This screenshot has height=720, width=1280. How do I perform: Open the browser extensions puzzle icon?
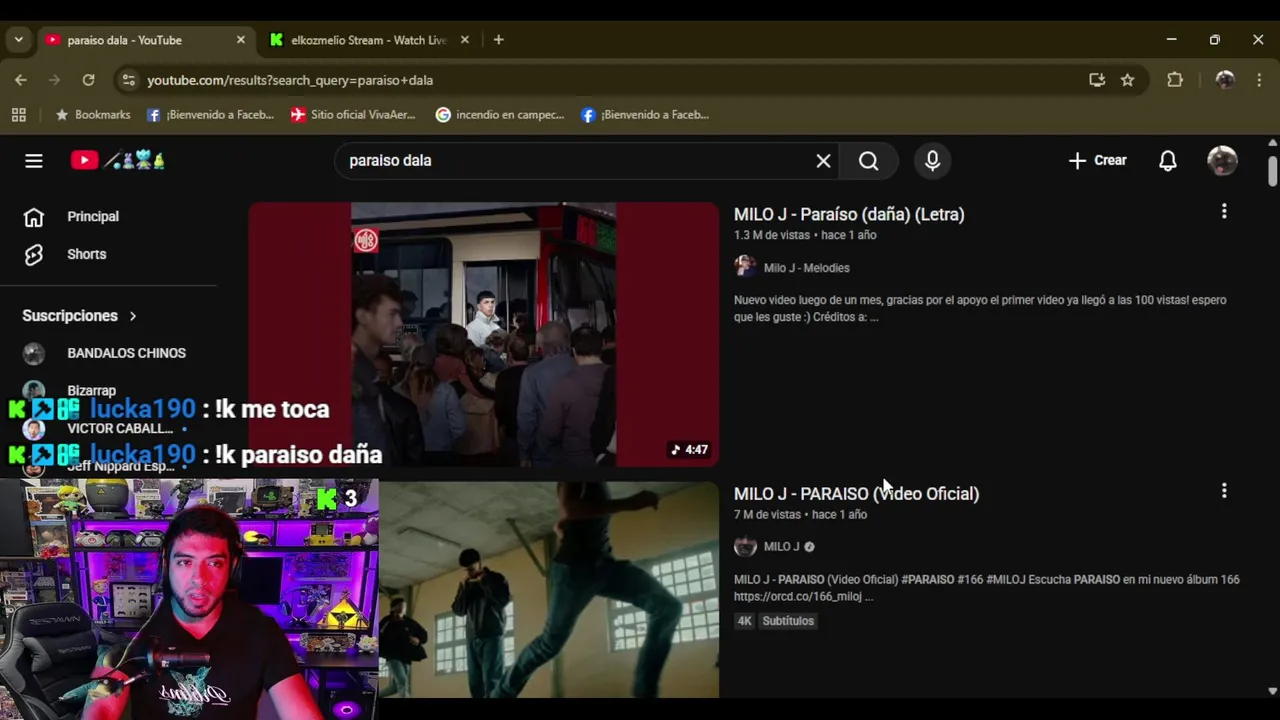pyautogui.click(x=1175, y=80)
